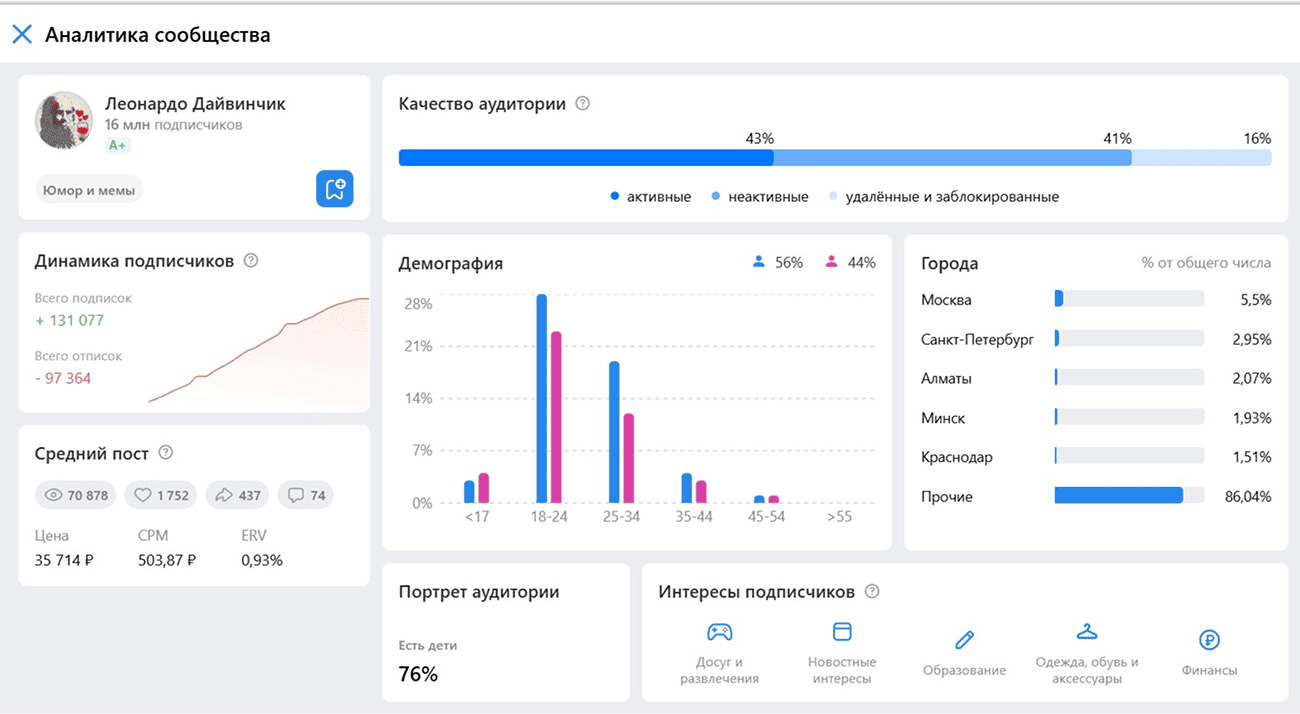Click the blue bookmark save icon
This screenshot has height=714, width=1300.
335,188
